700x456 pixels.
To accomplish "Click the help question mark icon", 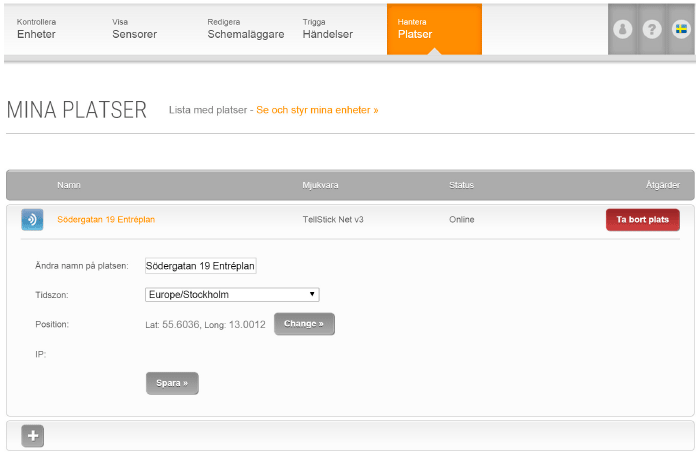I will (652, 29).
